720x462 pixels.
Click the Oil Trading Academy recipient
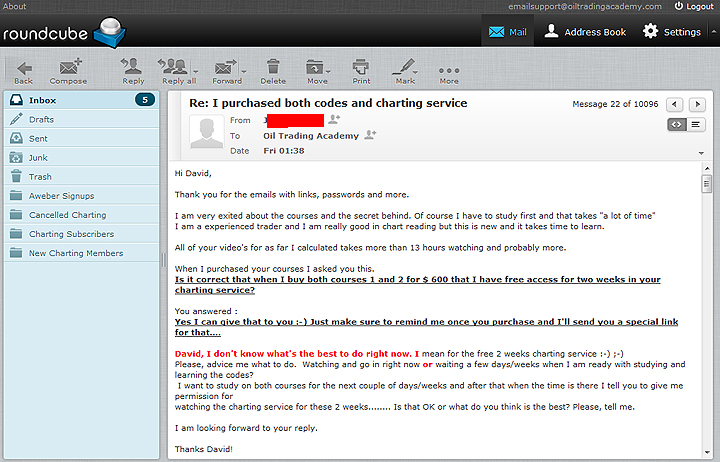(x=311, y=136)
